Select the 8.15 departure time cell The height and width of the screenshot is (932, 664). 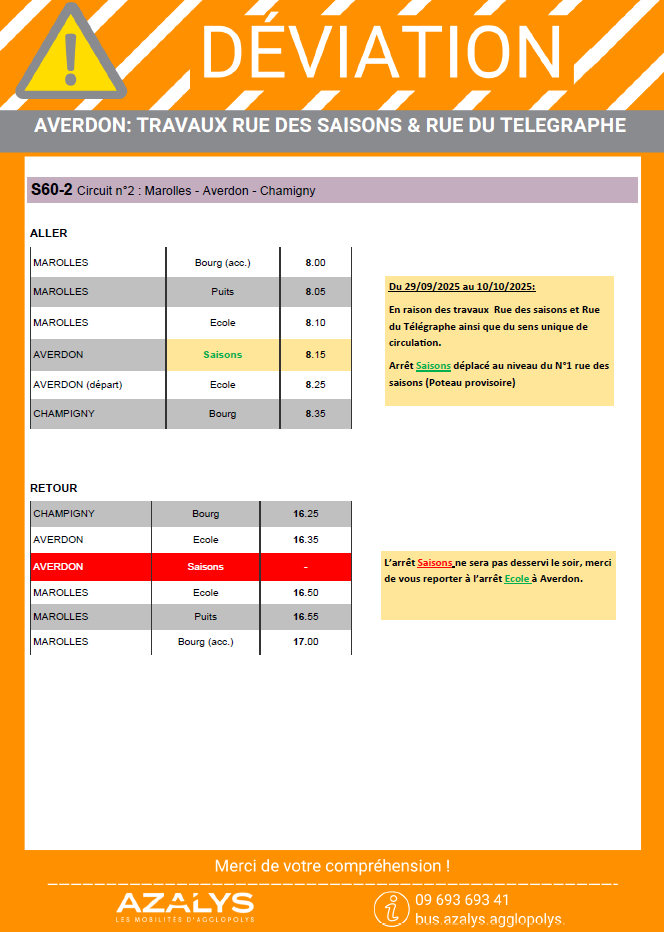point(315,354)
